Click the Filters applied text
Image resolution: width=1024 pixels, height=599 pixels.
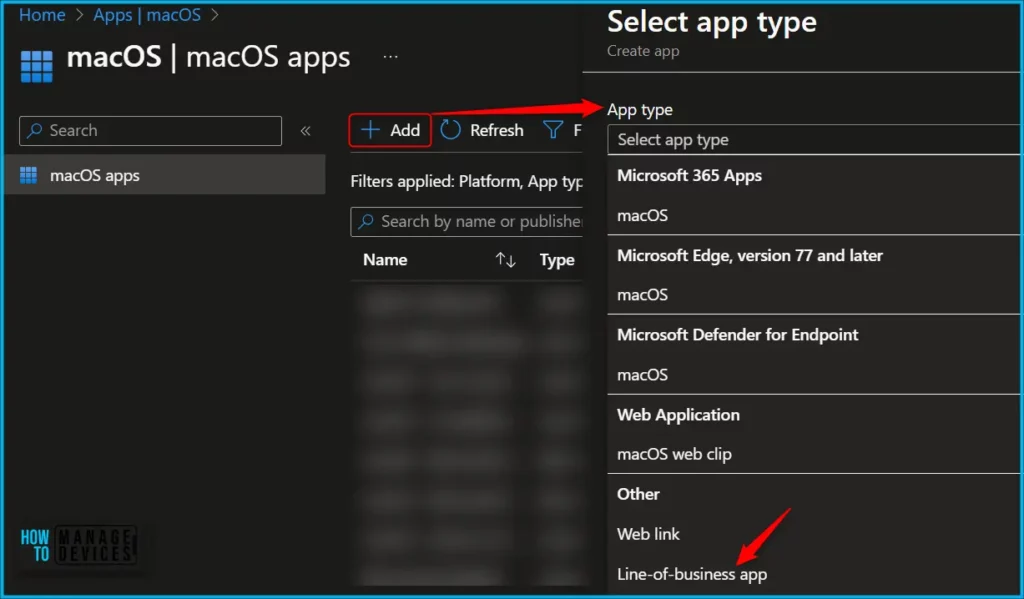click(466, 182)
